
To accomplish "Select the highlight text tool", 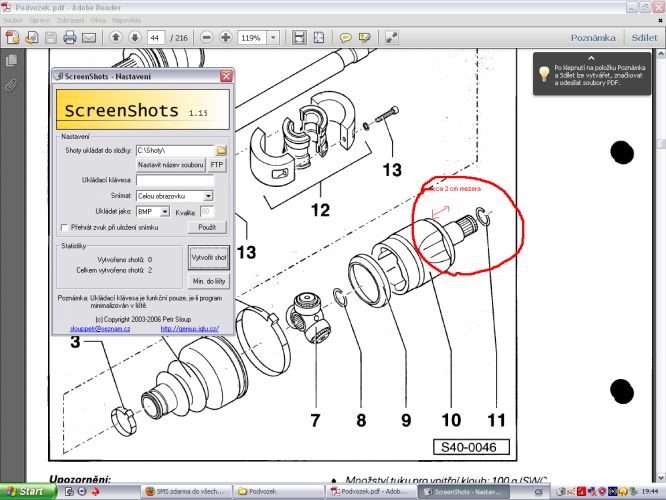I will tap(364, 38).
